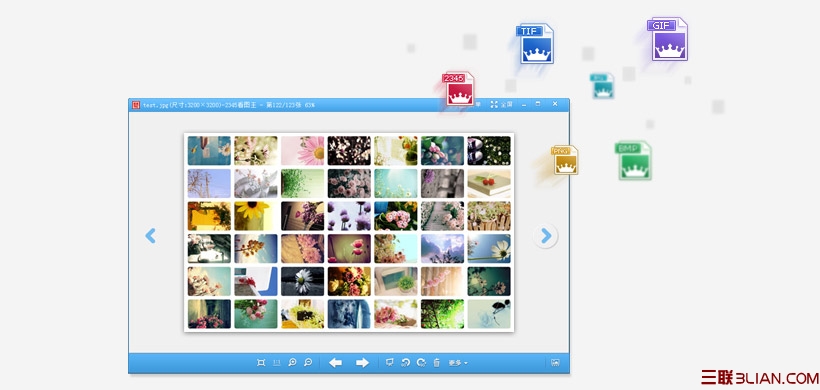Go to next image with toolbar right arrow
The width and height of the screenshot is (820, 390).
pos(362,363)
